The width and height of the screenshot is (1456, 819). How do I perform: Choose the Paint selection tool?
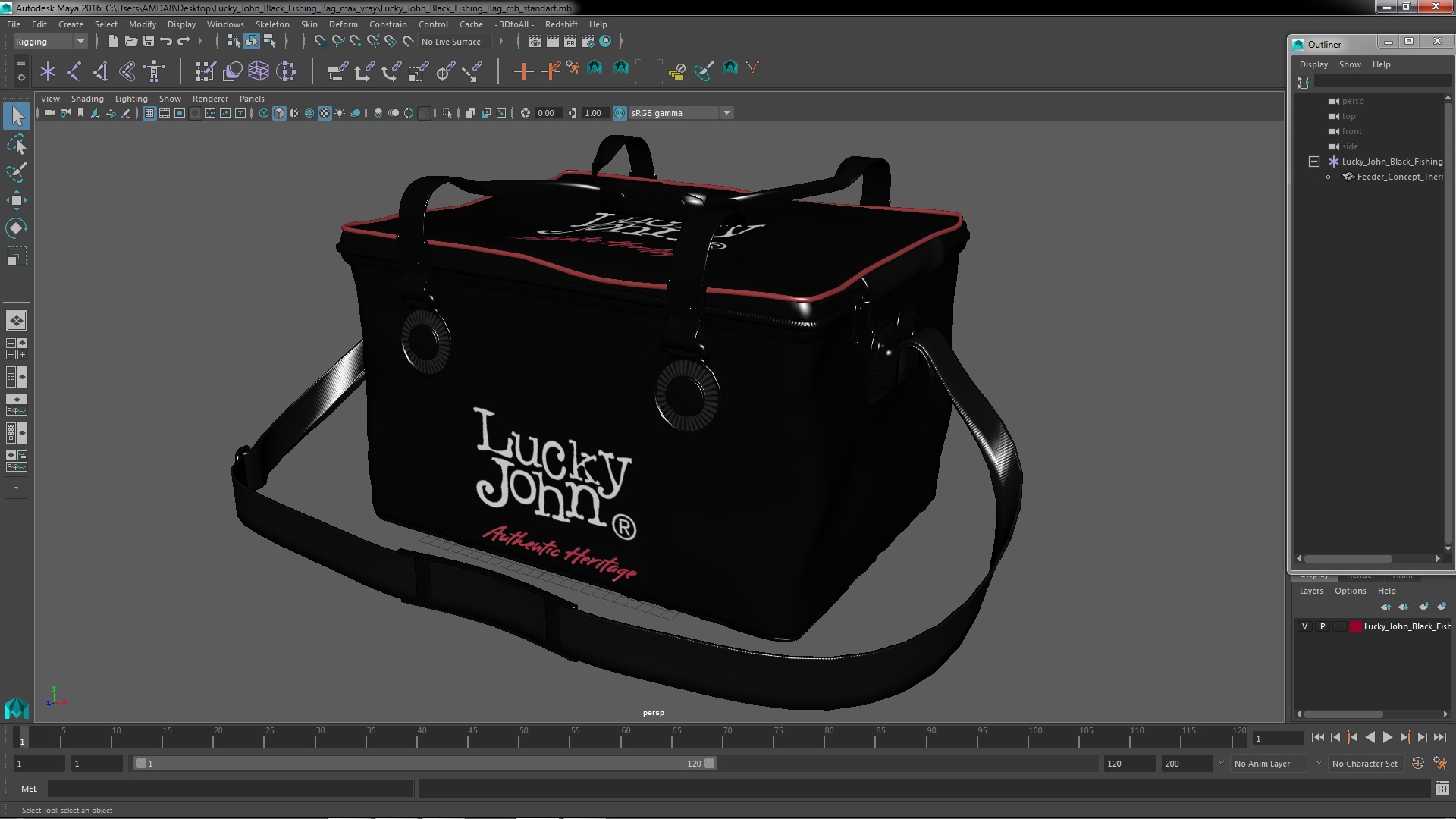tap(17, 172)
